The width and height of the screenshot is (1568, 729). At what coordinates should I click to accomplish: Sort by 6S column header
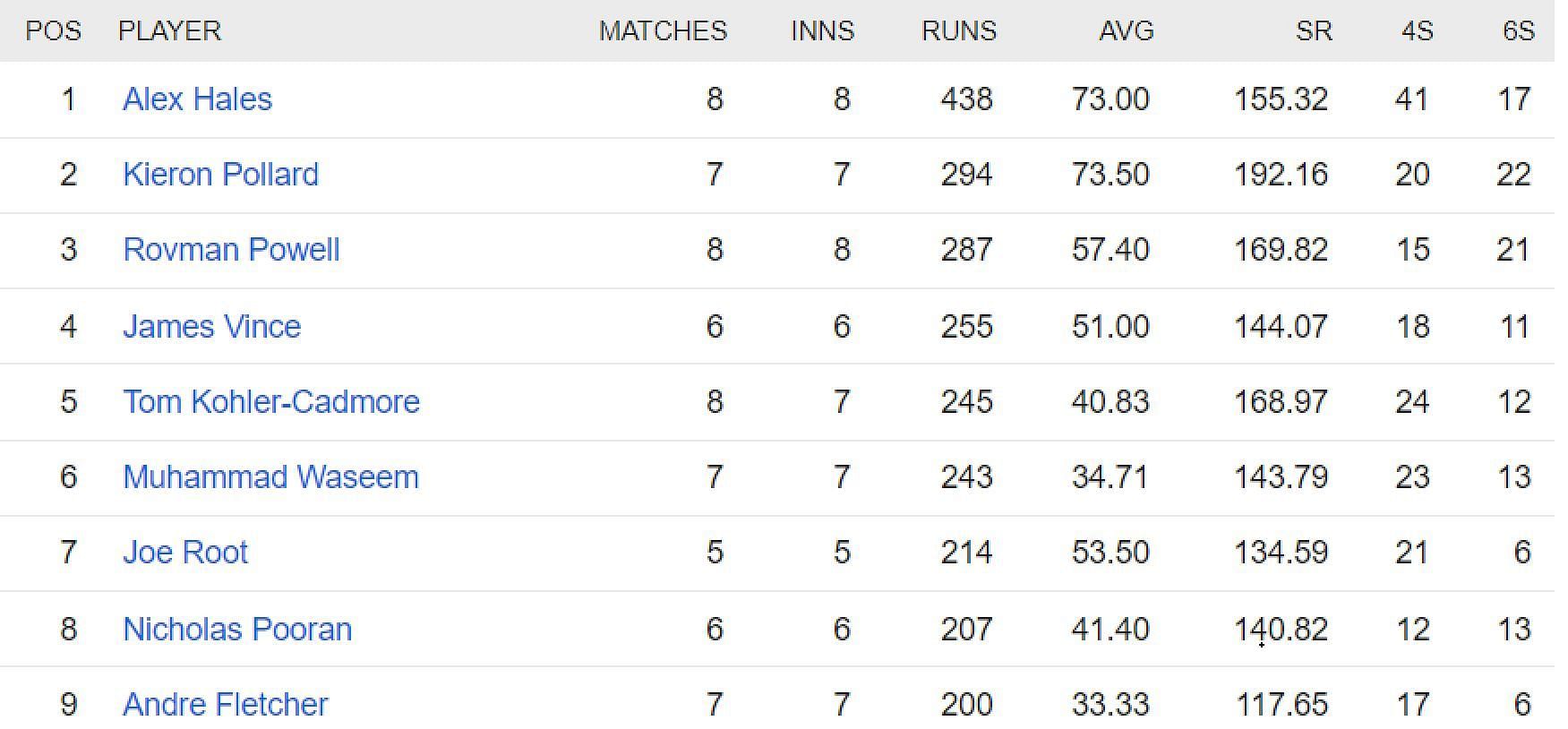pyautogui.click(x=1519, y=31)
